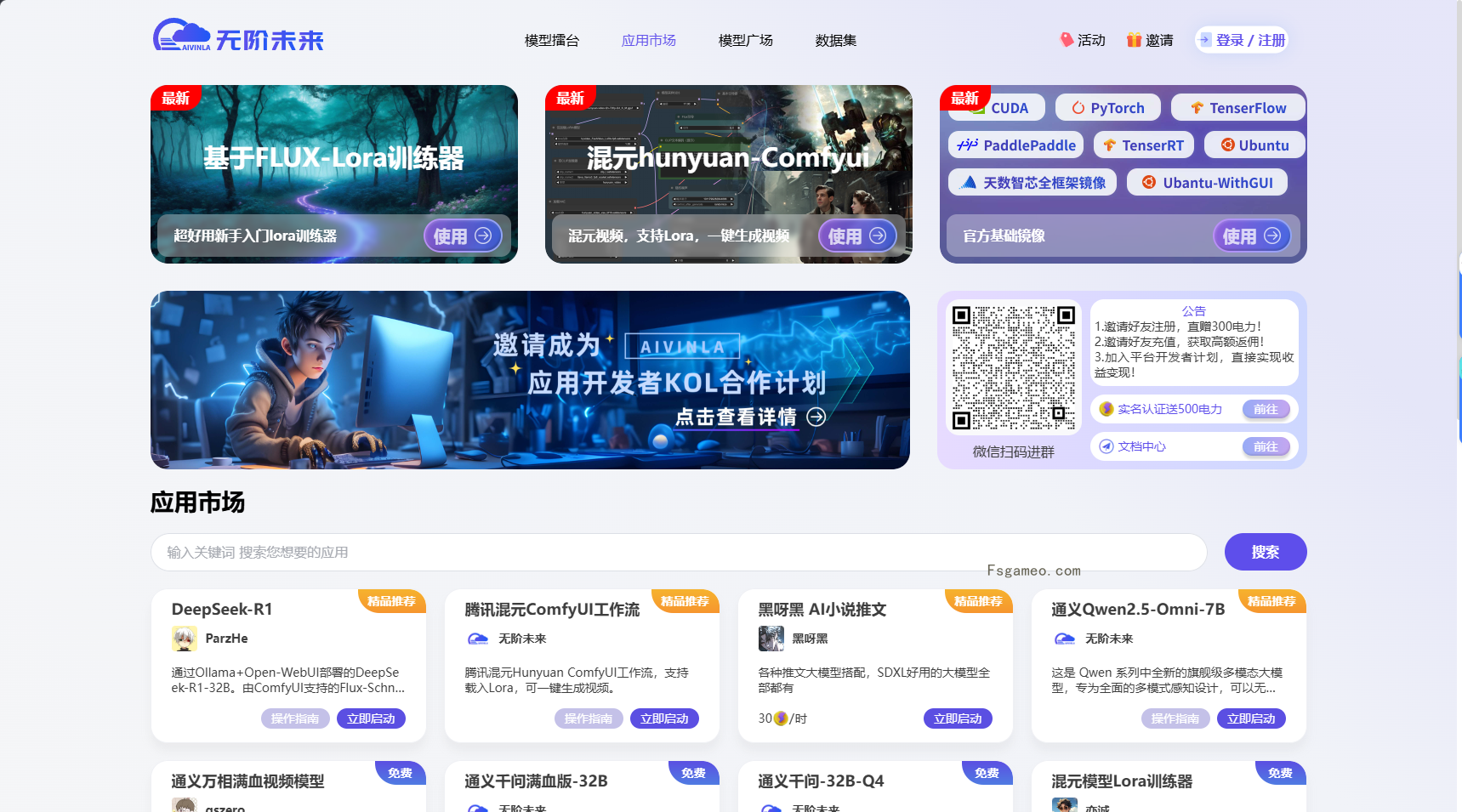Click the arrow icon next to 点击查看详情
The height and width of the screenshot is (812, 1462).
tap(816, 417)
